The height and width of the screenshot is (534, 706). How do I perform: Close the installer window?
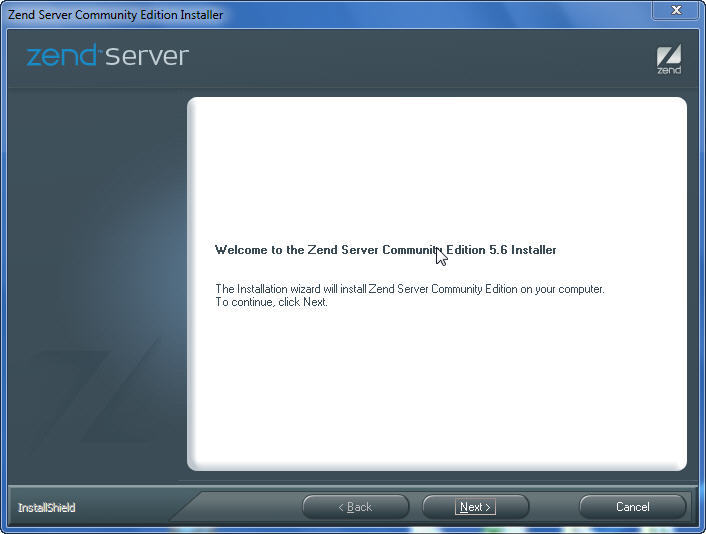coord(676,10)
